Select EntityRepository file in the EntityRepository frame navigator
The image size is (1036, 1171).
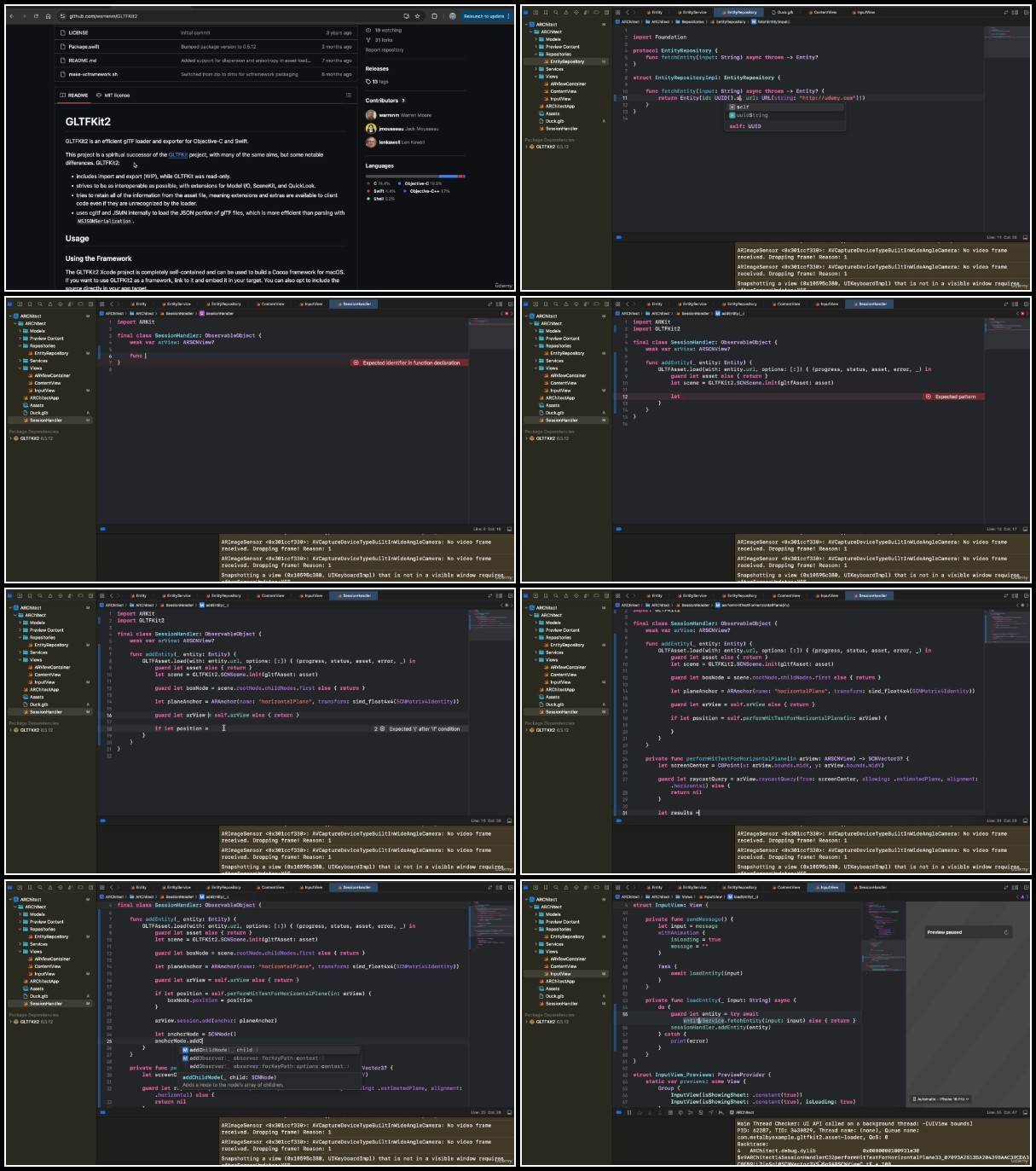(567, 61)
